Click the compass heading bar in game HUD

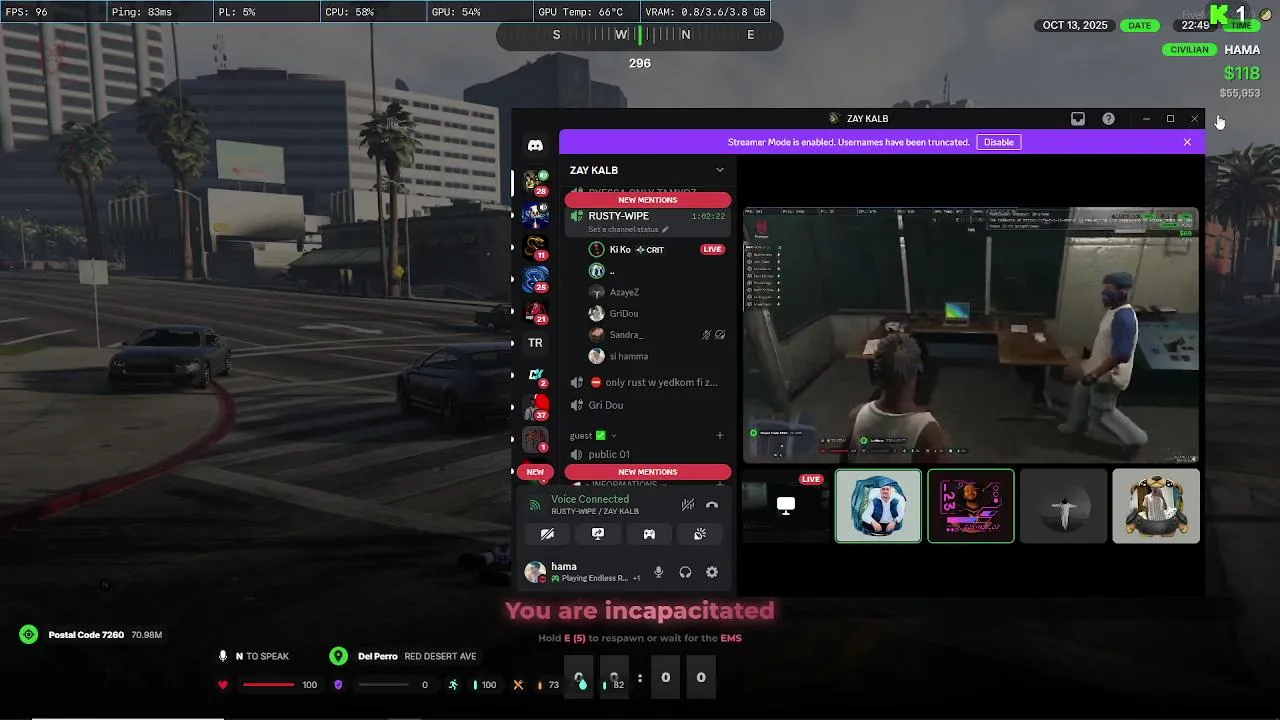[x=640, y=35]
